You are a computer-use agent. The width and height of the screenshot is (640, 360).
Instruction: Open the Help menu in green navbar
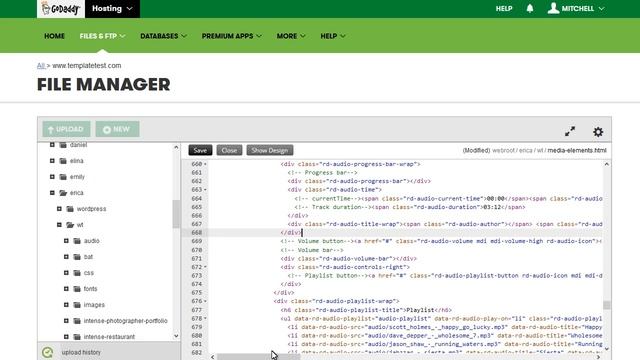point(333,36)
